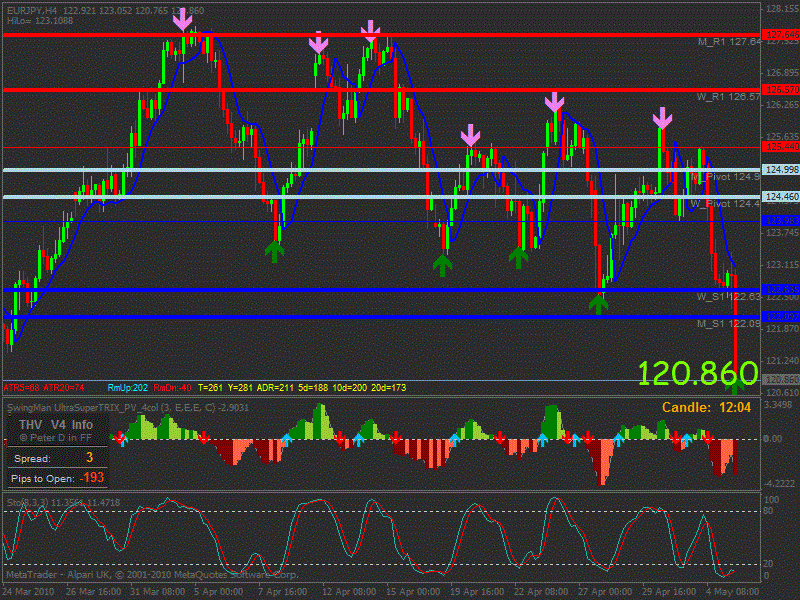Click the W_Pivot 124.4 level label

[725, 204]
